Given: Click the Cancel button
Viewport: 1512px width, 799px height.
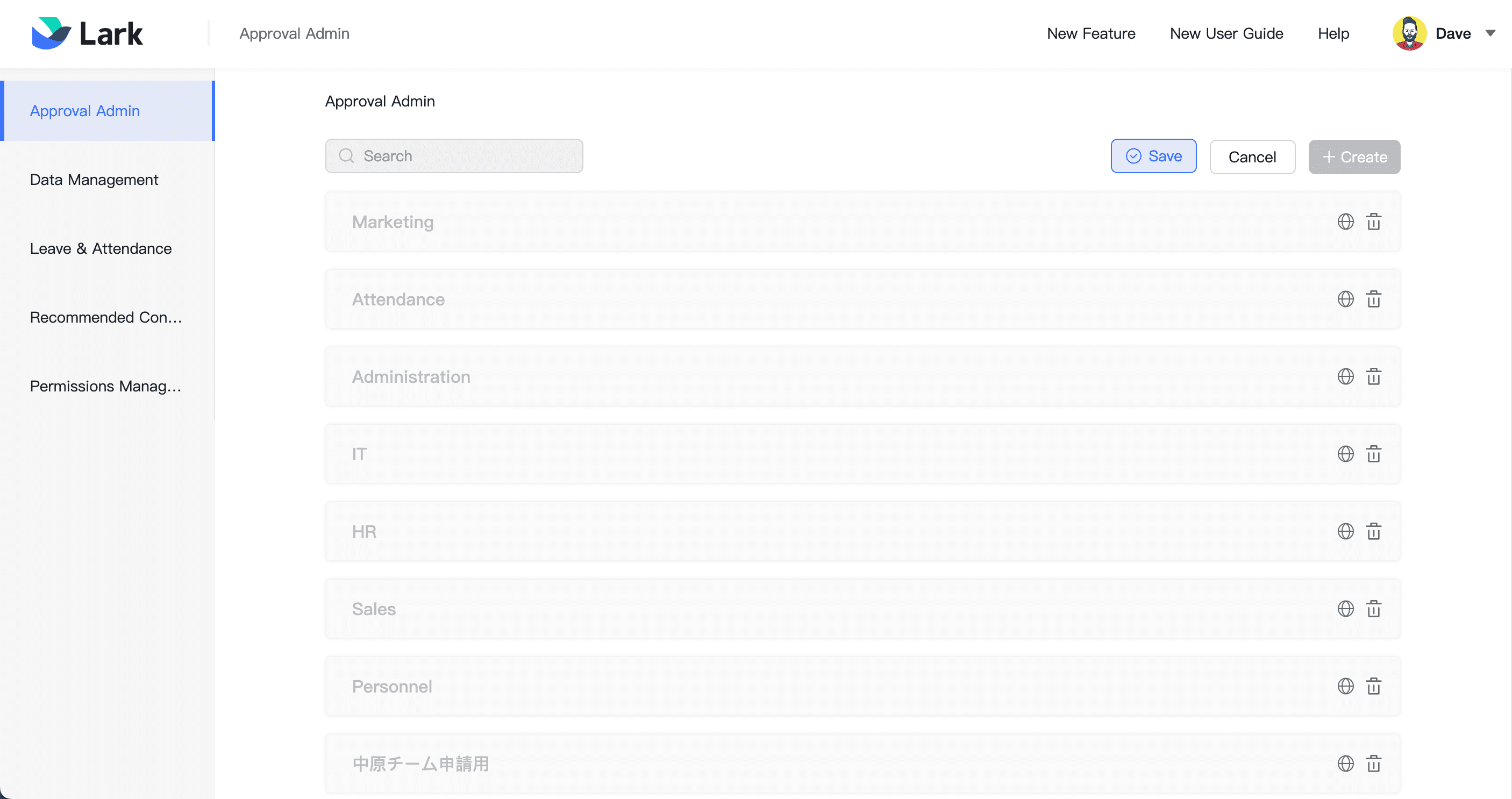Looking at the screenshot, I should click(x=1252, y=157).
